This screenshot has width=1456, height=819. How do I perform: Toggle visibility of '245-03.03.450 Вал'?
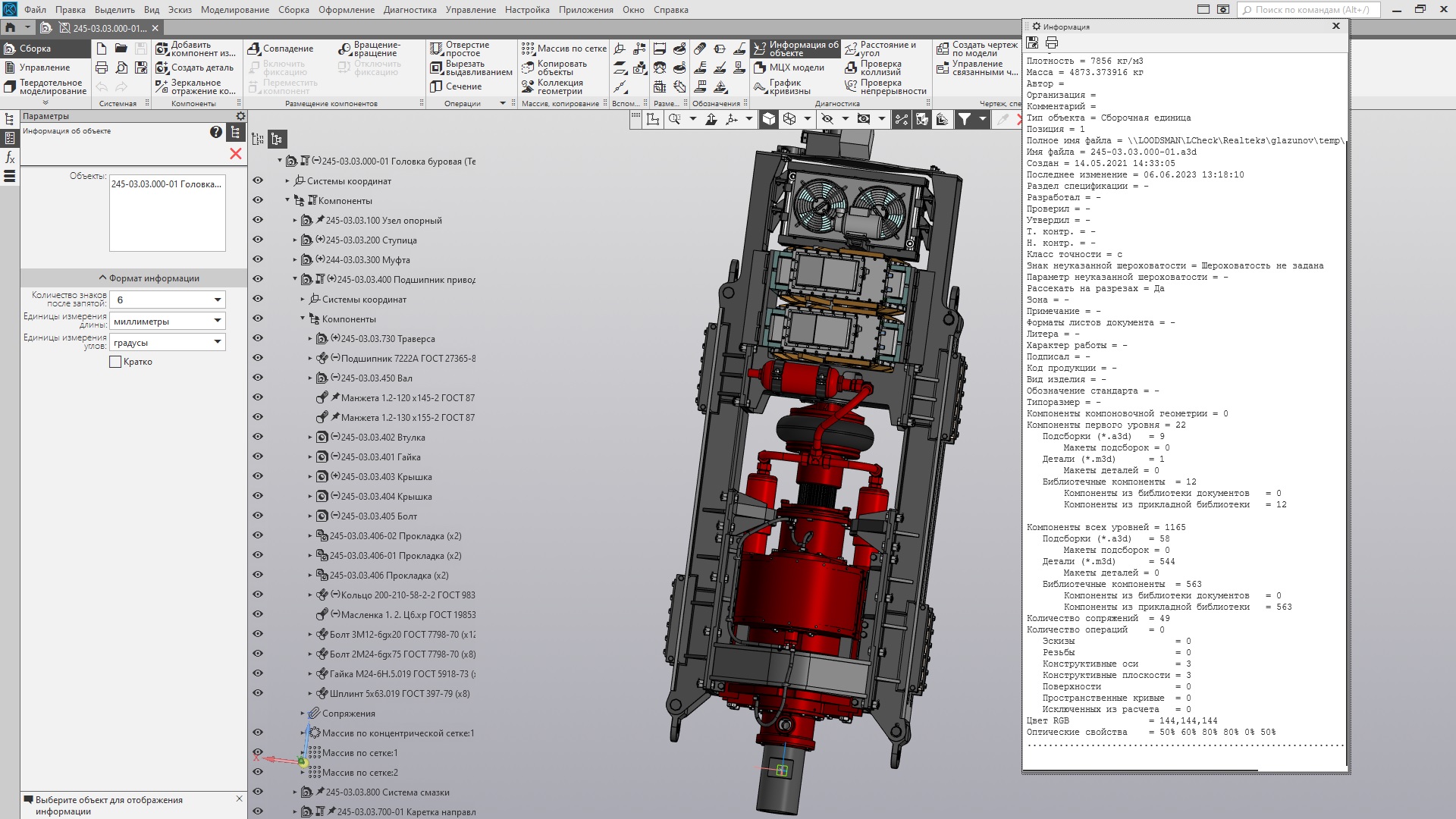258,378
